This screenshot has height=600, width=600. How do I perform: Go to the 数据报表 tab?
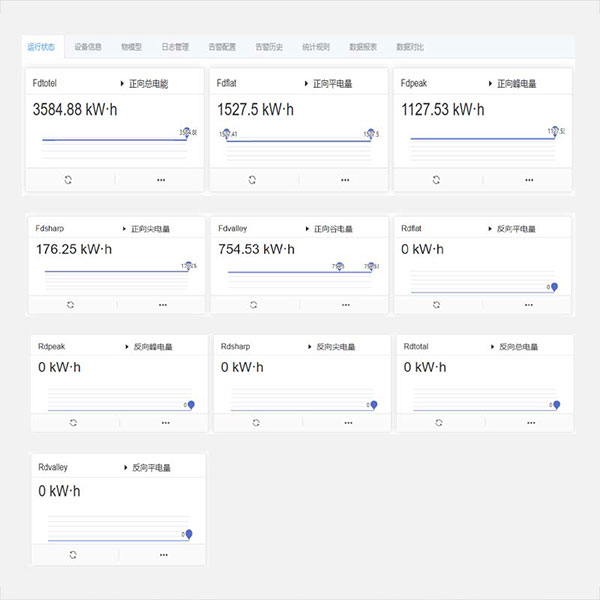click(x=363, y=46)
